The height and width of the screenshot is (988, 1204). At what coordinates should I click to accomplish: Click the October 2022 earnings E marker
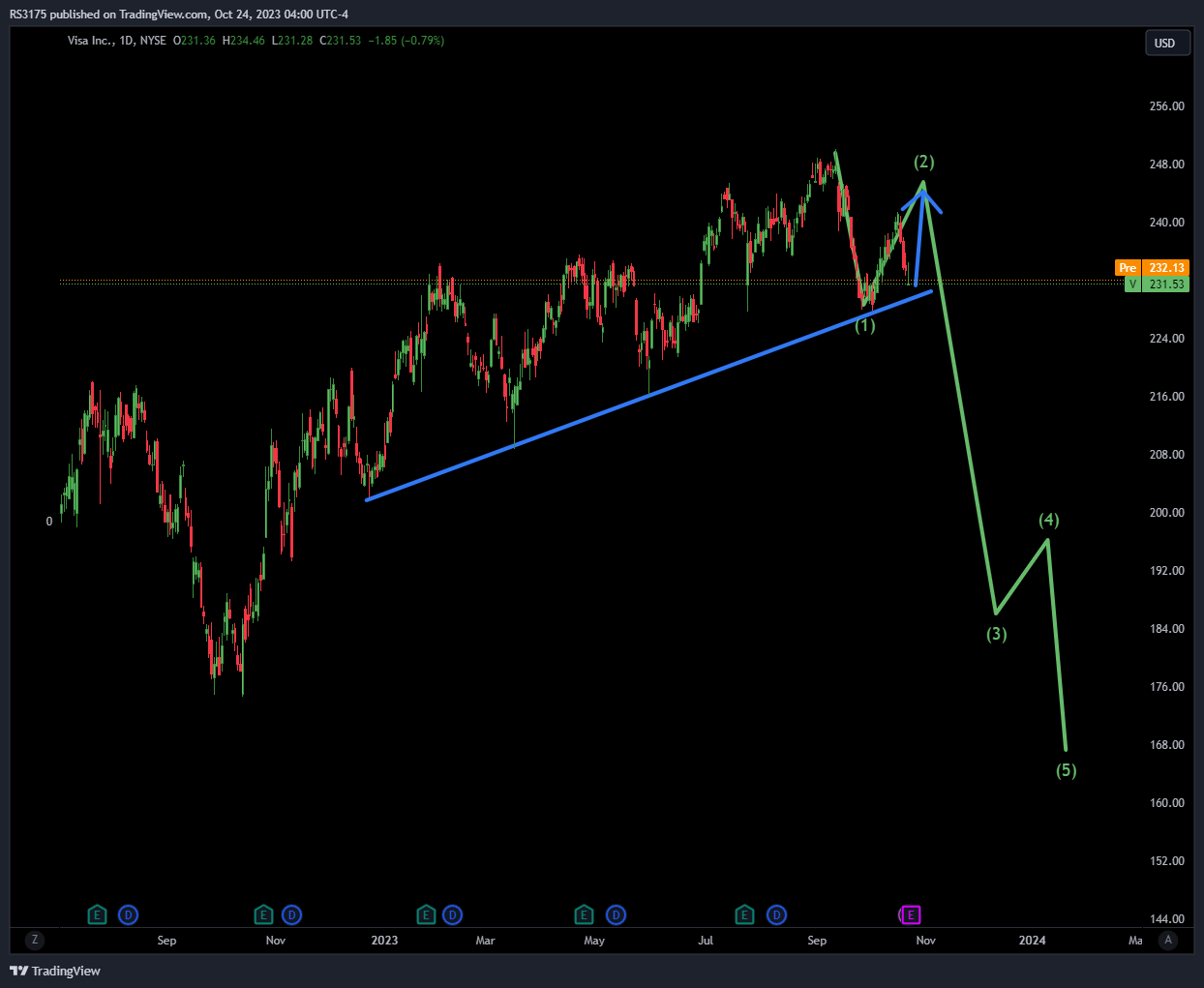click(x=263, y=914)
